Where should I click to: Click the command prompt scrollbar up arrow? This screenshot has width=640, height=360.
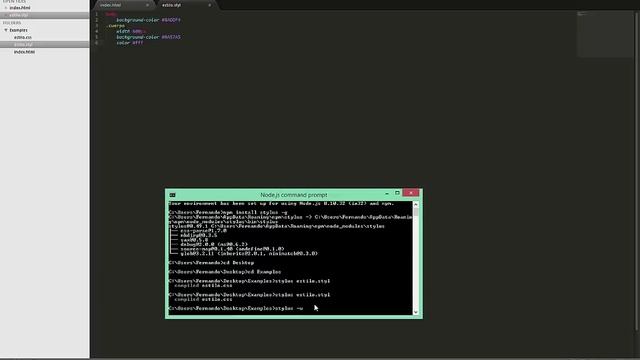click(416, 204)
